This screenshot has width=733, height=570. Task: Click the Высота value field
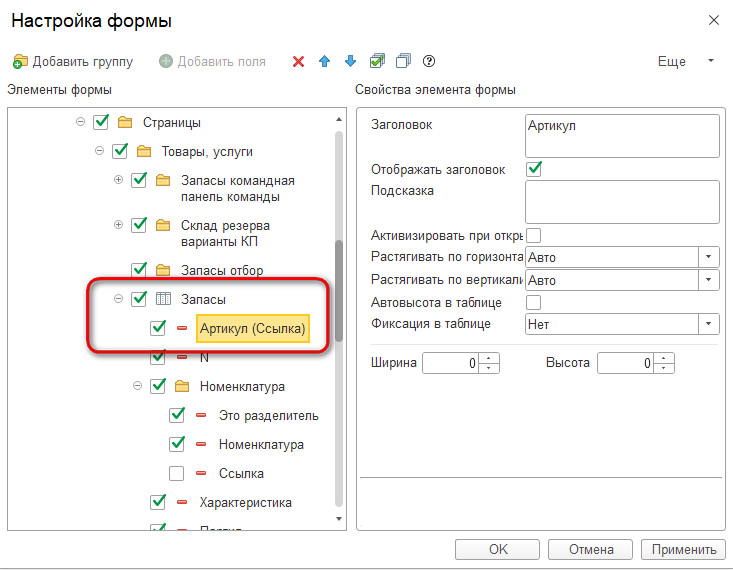click(625, 363)
